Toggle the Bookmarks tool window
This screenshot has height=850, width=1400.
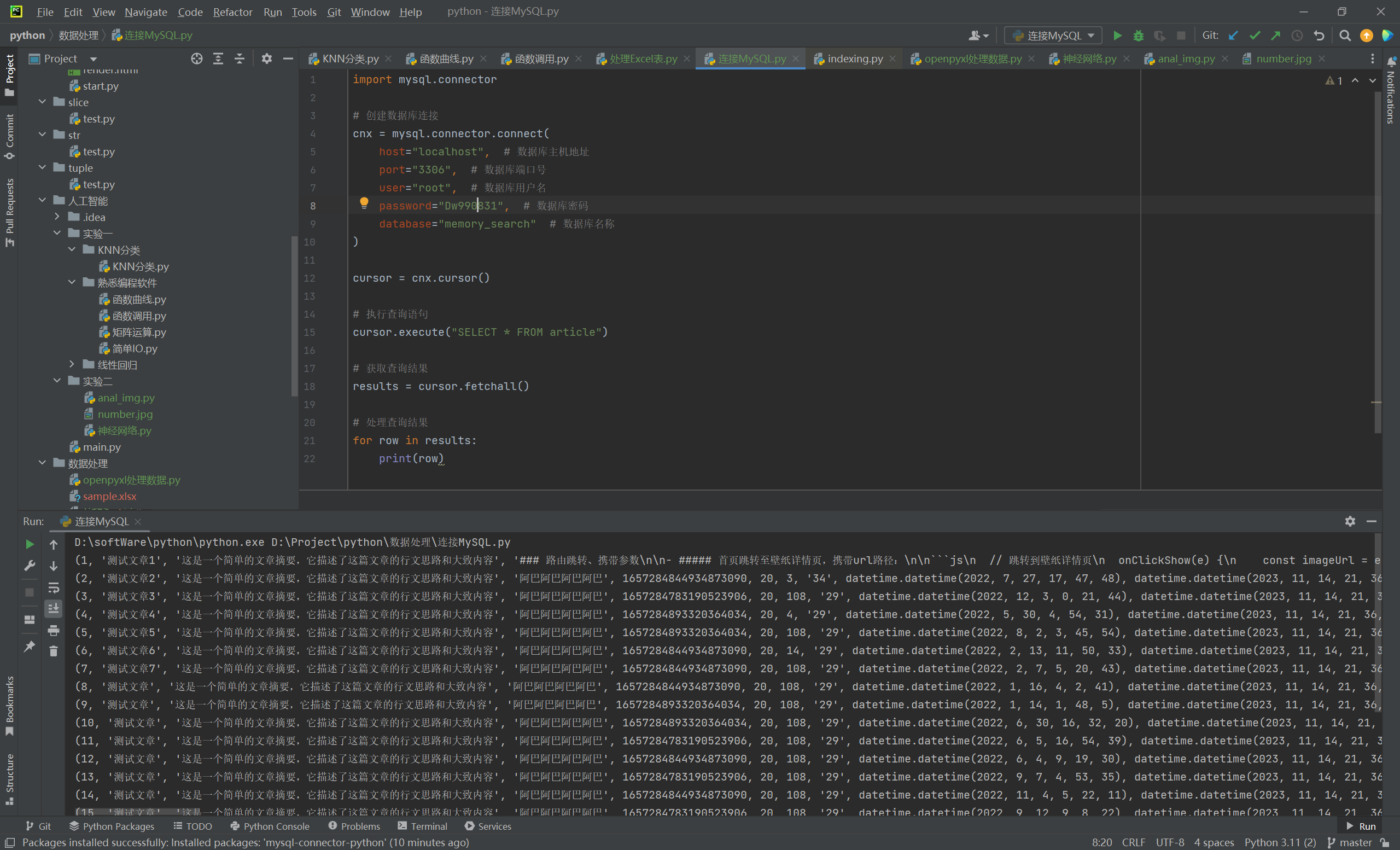pyautogui.click(x=9, y=705)
